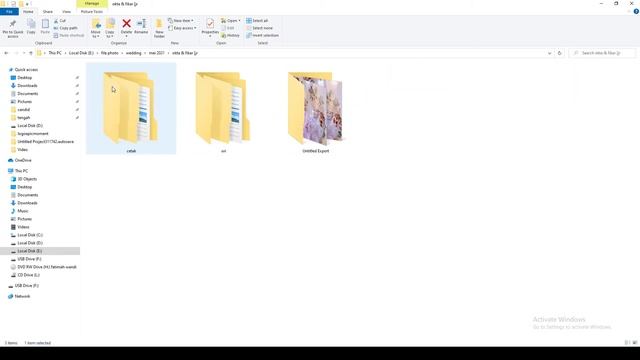Switch to the View ribbon tab
The height and width of the screenshot is (360, 640).
click(66, 12)
